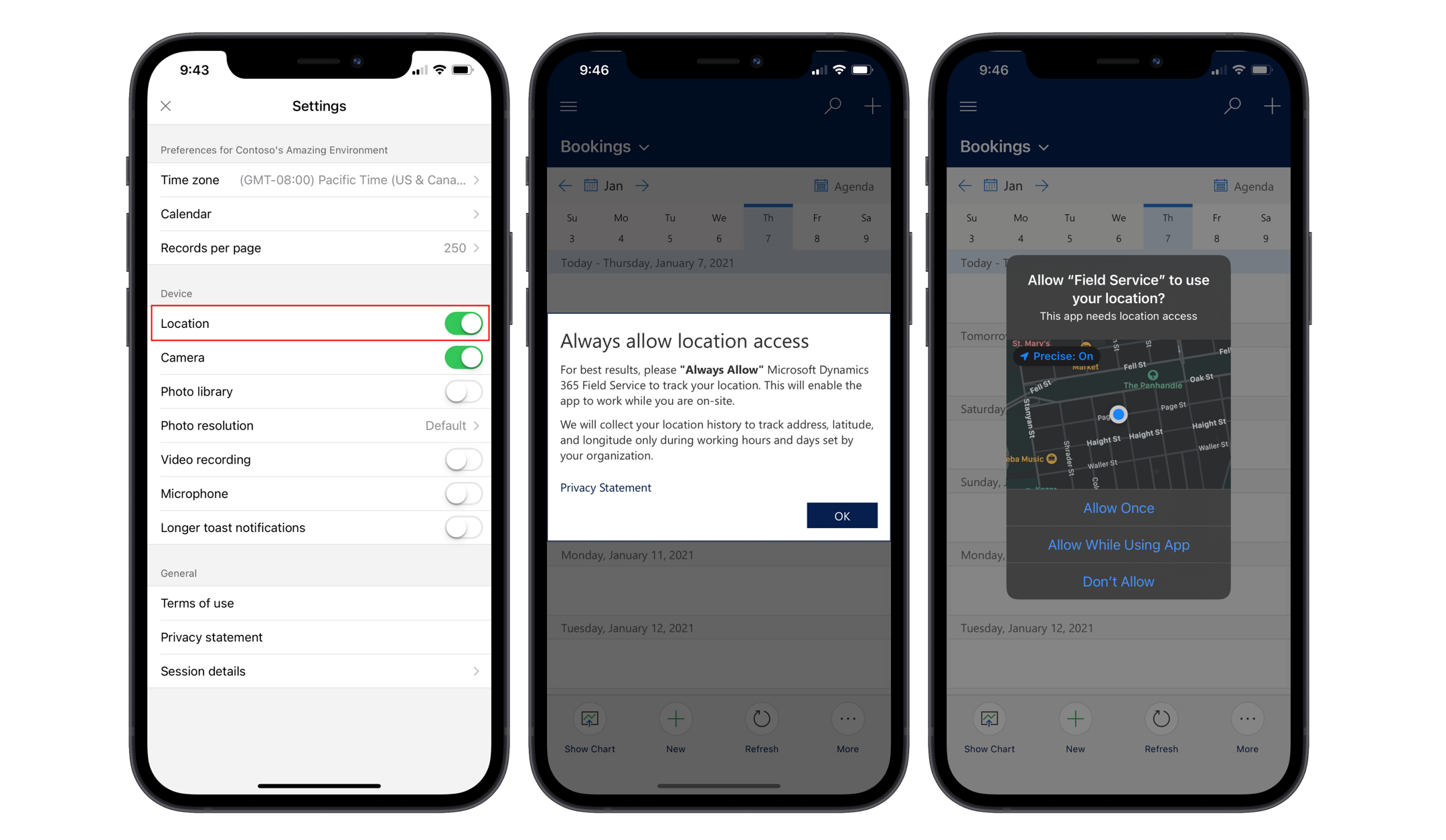This screenshot has height=840, width=1446.
Task: Tap the Search icon in Bookings header
Action: click(834, 106)
